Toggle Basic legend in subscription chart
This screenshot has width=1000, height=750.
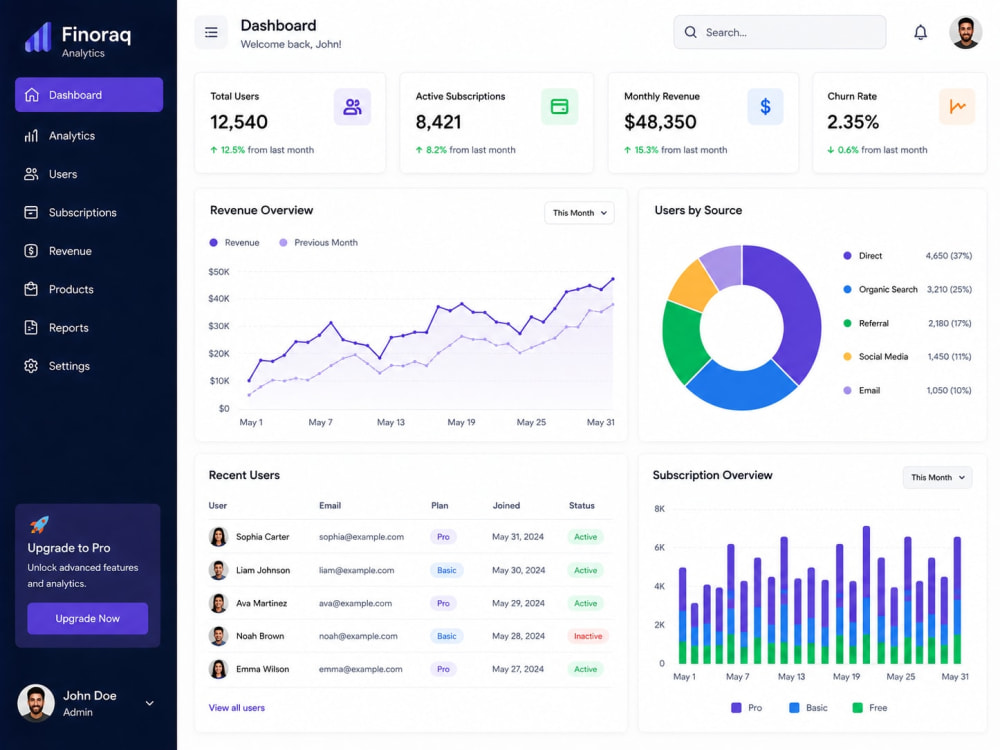(808, 708)
